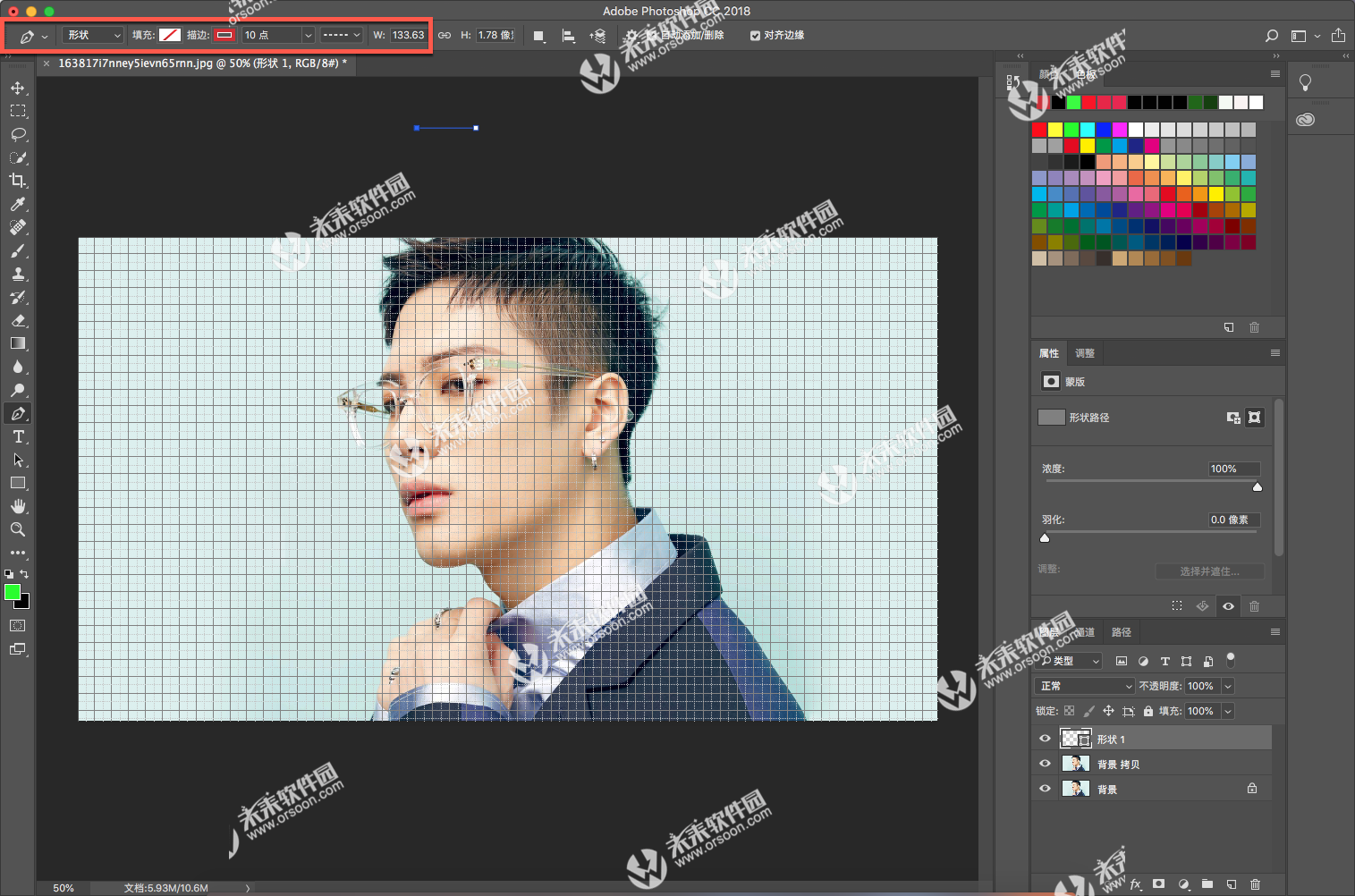1355x896 pixels.
Task: Click the search magnifier in options bar
Action: [x=1272, y=36]
